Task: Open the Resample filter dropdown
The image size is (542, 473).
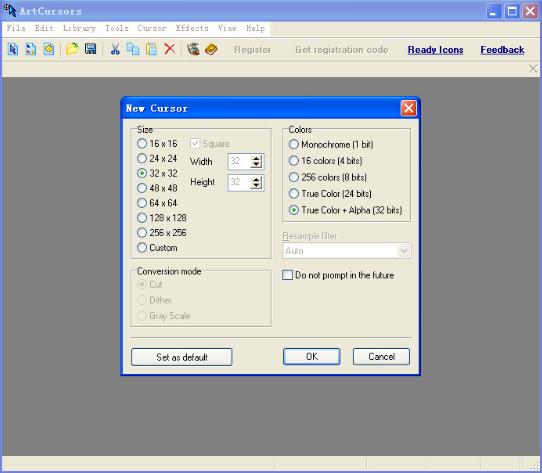Action: (x=347, y=251)
